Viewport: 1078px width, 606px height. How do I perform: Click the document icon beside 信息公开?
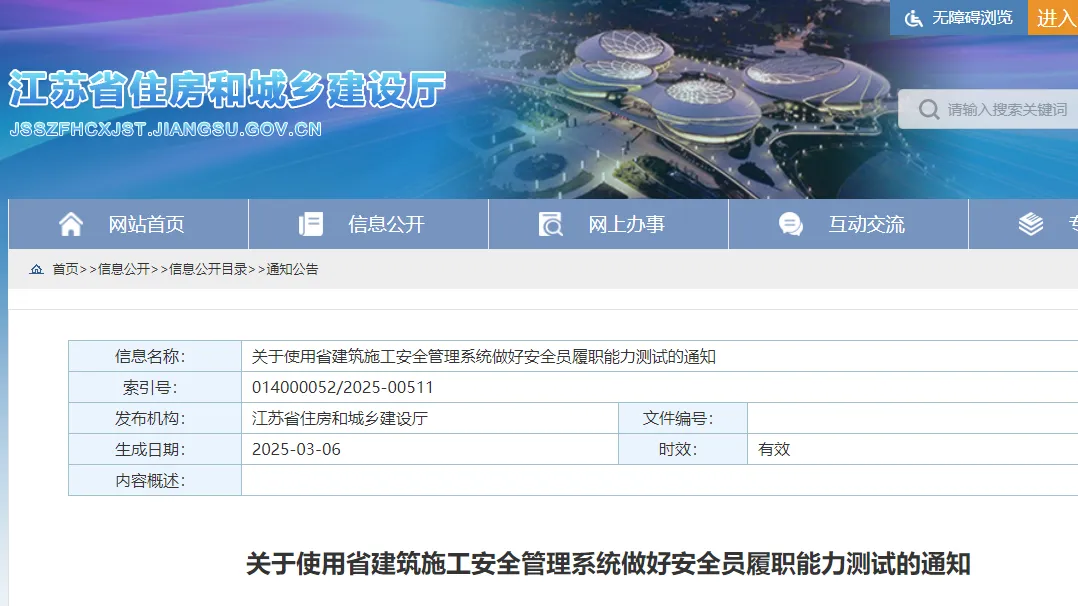(311, 223)
